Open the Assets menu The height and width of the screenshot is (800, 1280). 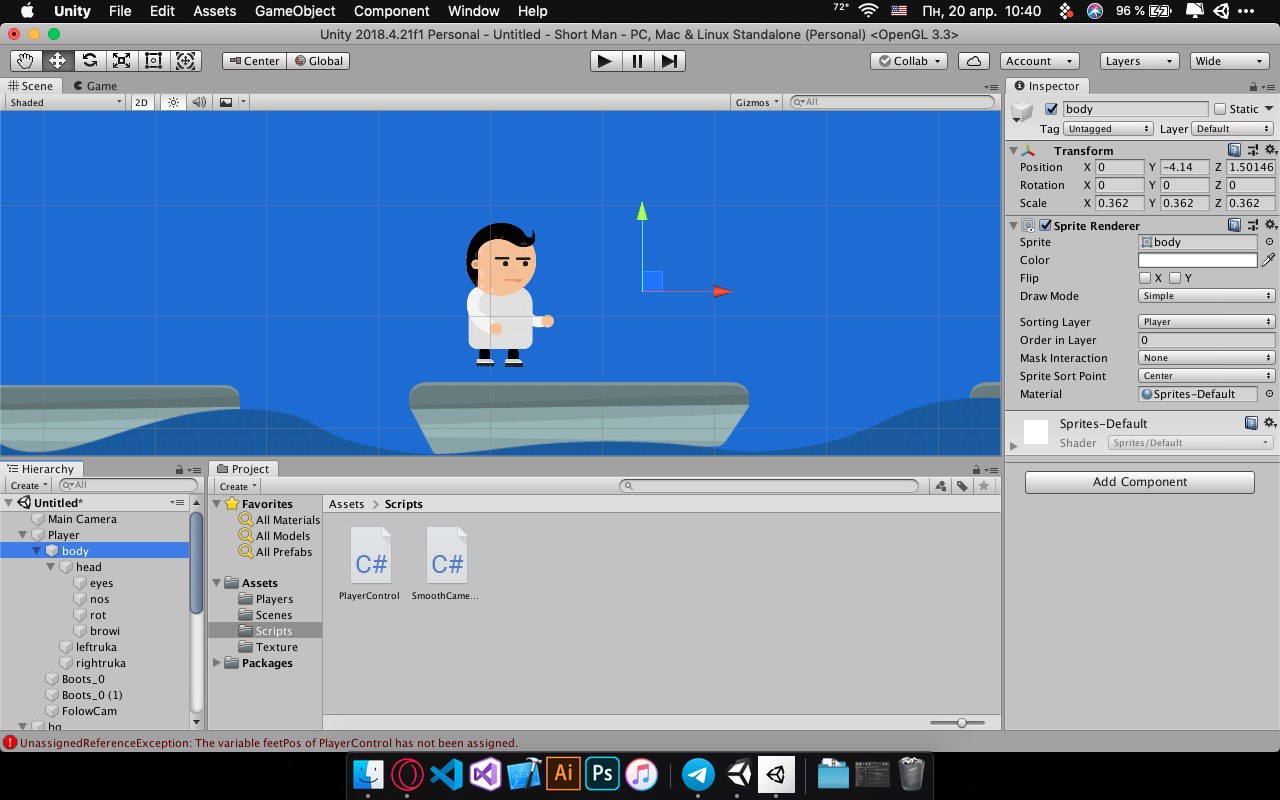click(215, 11)
